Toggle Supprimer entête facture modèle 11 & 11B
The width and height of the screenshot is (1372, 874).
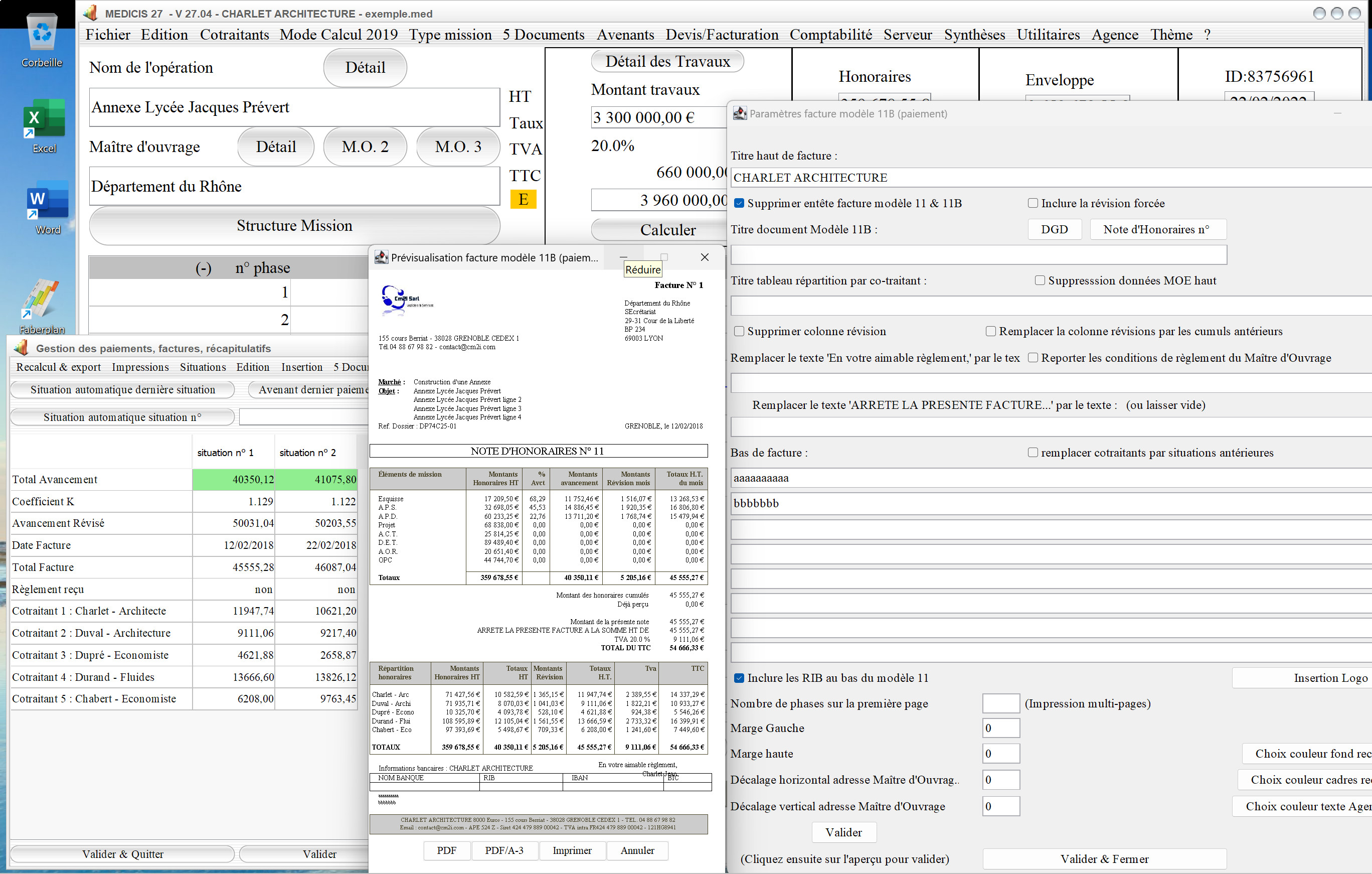click(739, 204)
